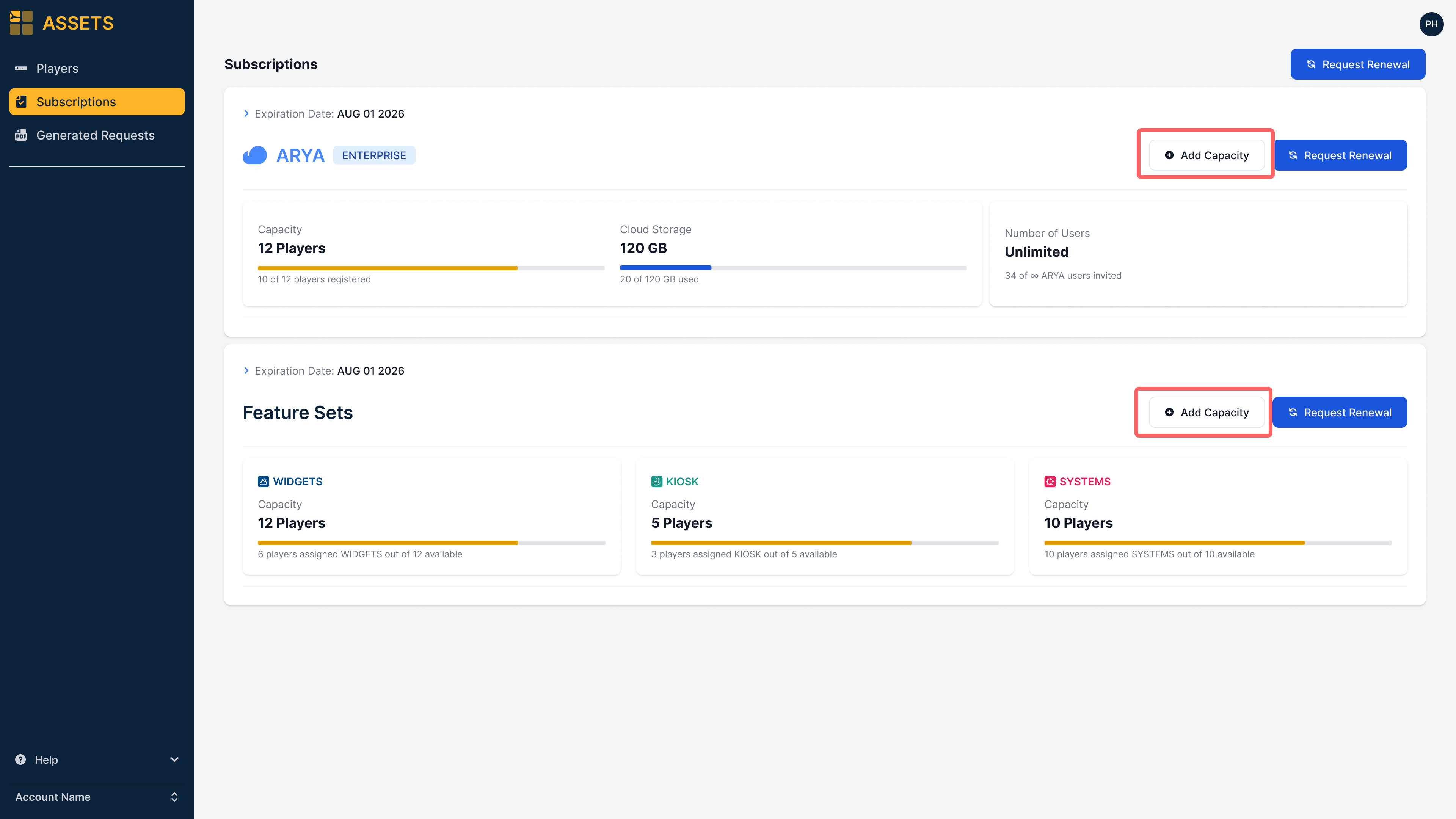Click top Request Renewal button
This screenshot has width=1456, height=819.
tap(1358, 64)
